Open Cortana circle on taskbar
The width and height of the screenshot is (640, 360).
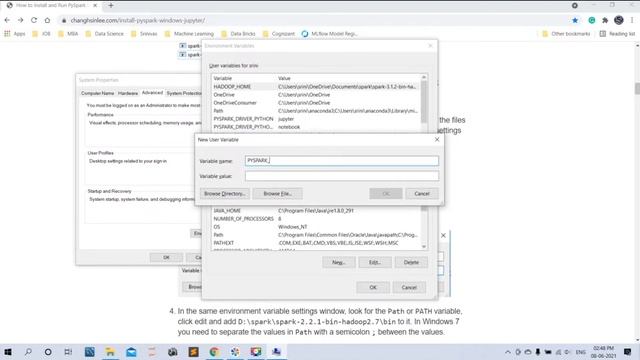[x=48, y=352]
